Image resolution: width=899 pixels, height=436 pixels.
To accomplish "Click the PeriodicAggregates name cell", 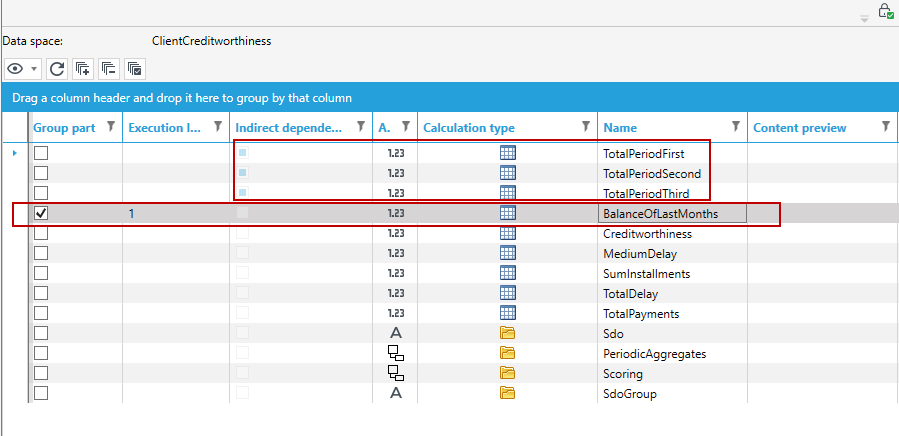I will [672, 354].
